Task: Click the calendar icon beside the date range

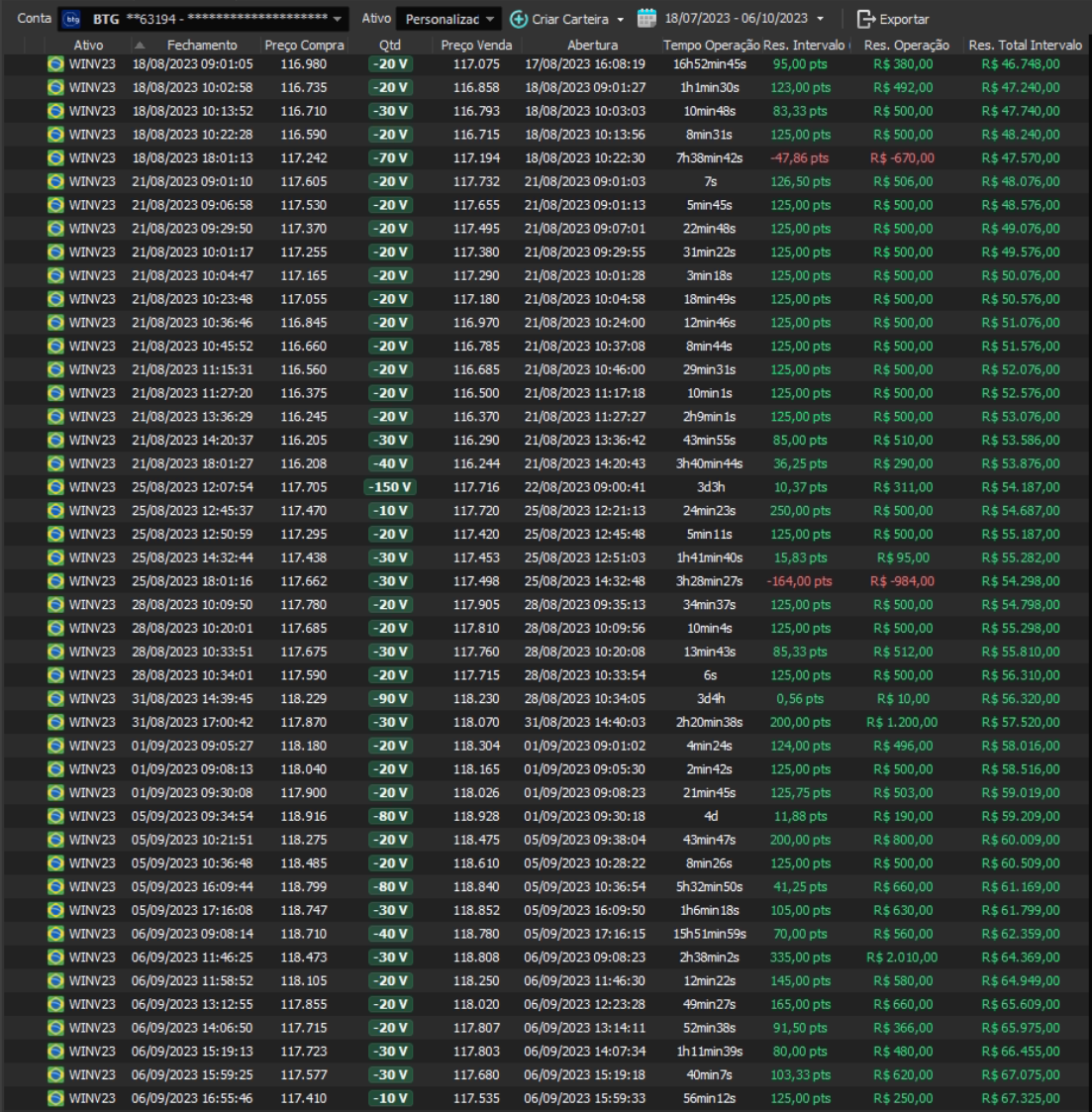Action: pos(646,19)
